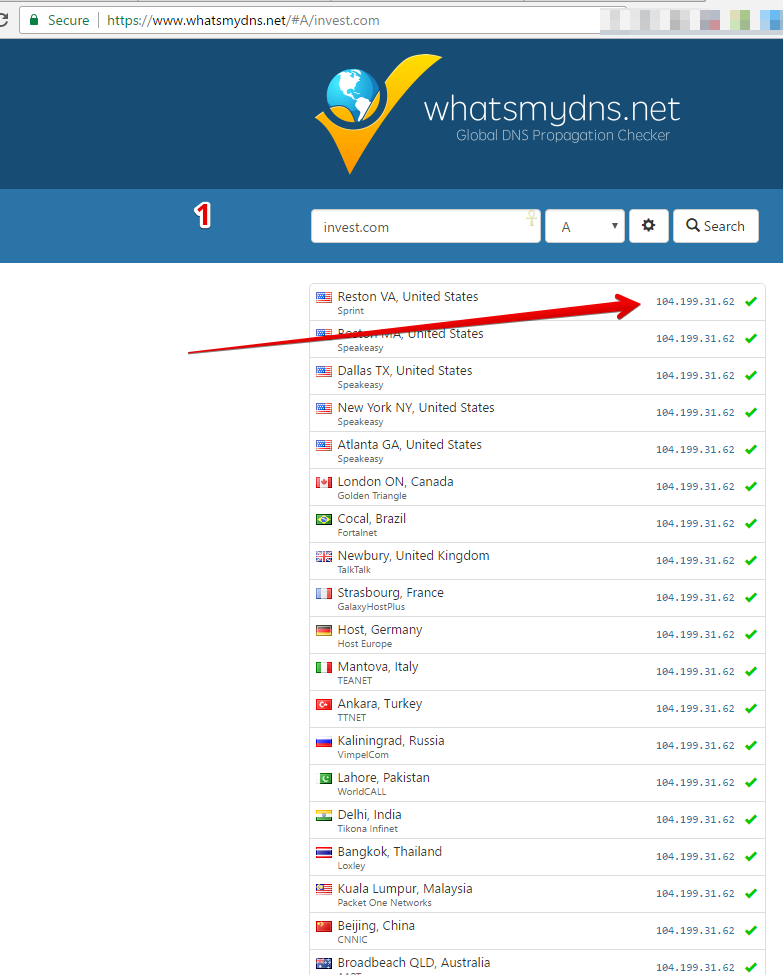Click IP address for Newbury, United Kingdom
Screen dimensions: 783x975
pyautogui.click(x=694, y=561)
